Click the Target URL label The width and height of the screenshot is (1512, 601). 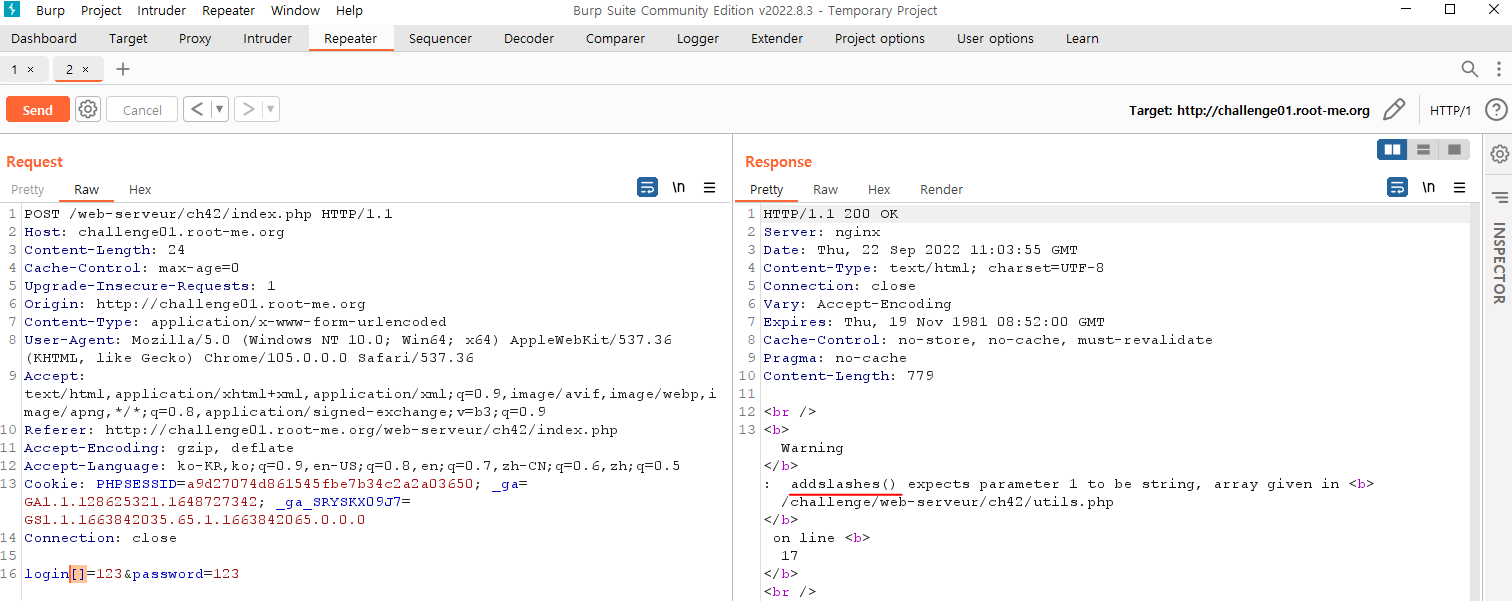(x=1249, y=110)
